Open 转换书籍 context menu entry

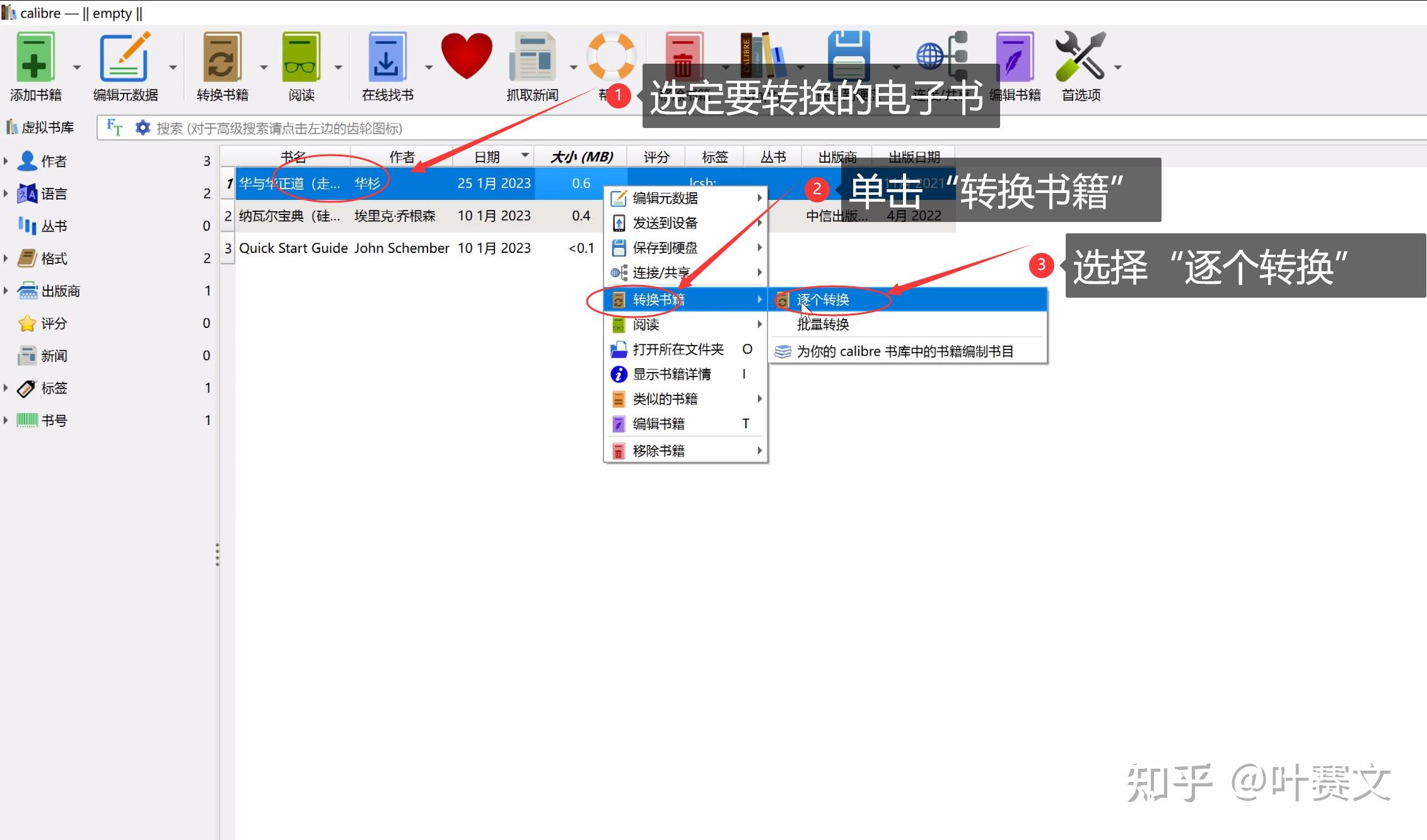coord(686,300)
